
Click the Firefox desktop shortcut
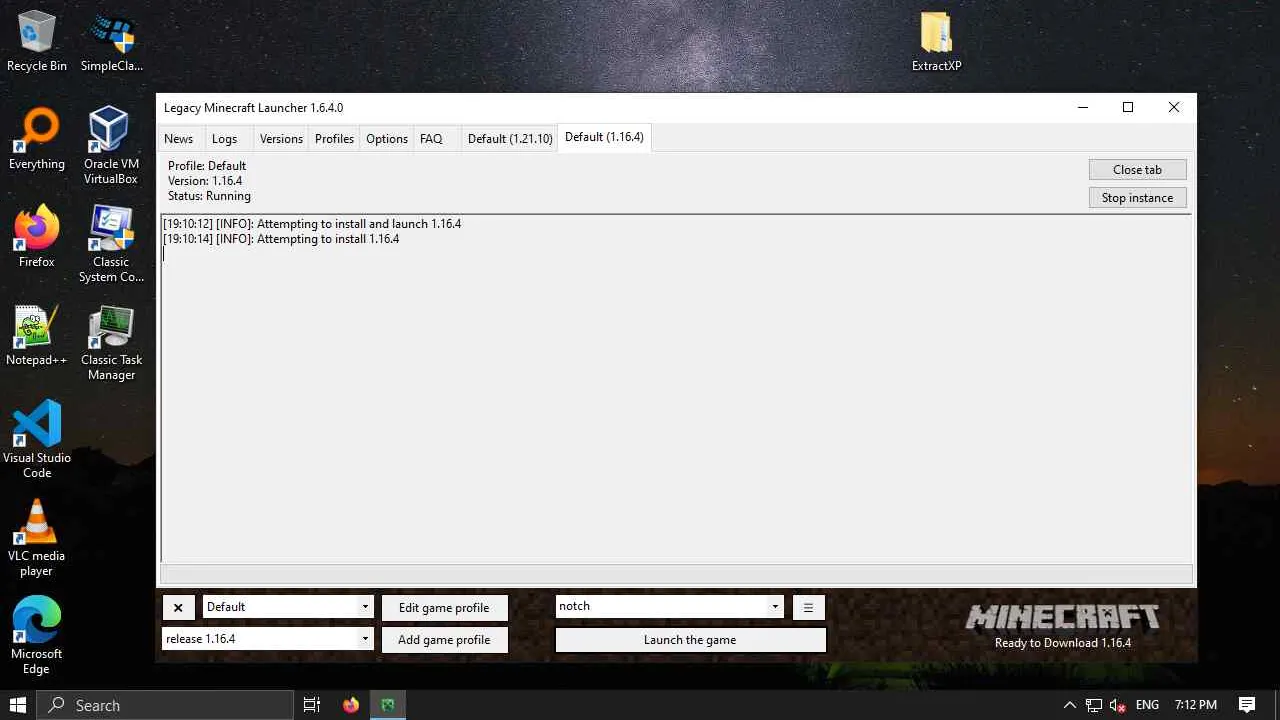point(37,238)
